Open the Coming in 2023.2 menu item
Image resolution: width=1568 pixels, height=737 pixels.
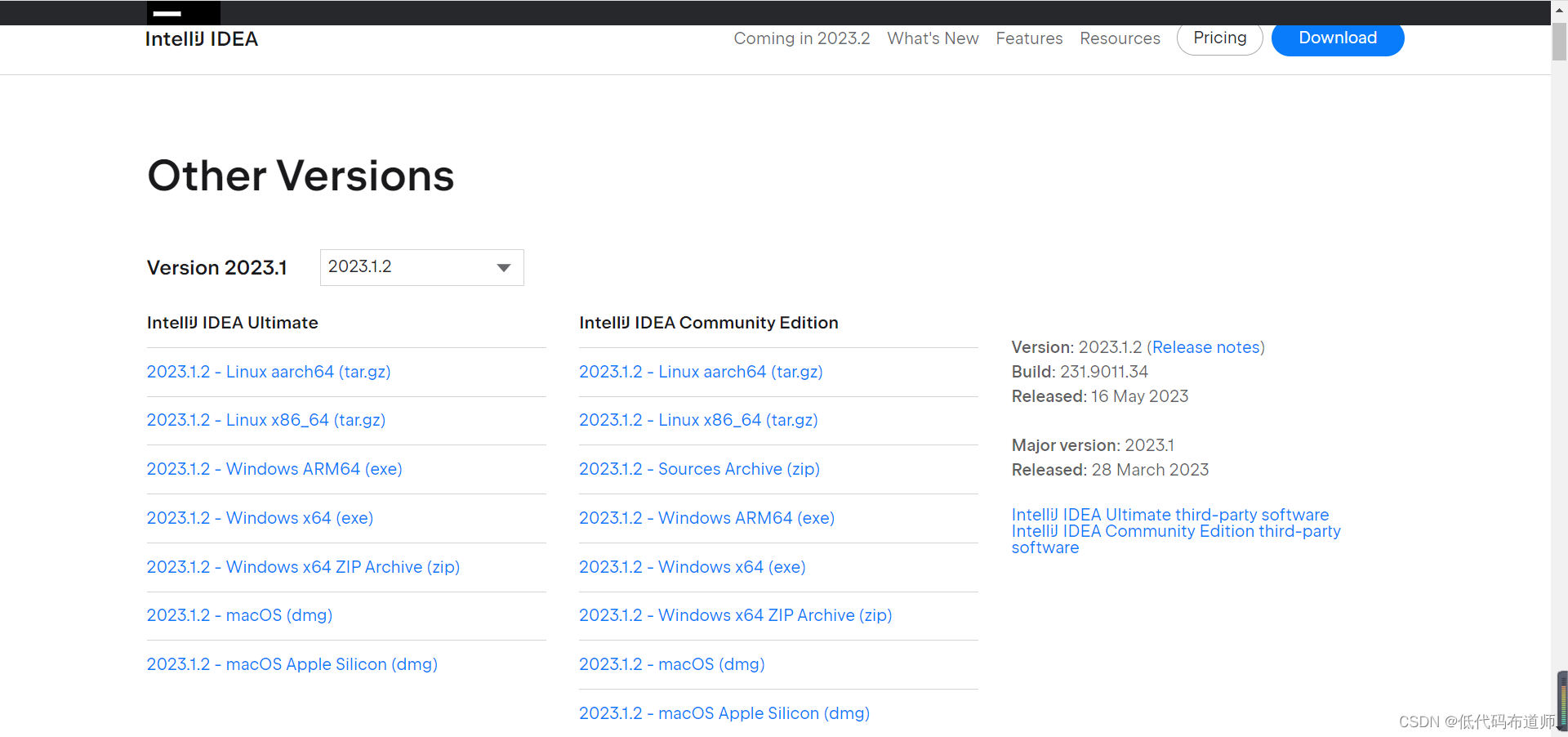802,38
